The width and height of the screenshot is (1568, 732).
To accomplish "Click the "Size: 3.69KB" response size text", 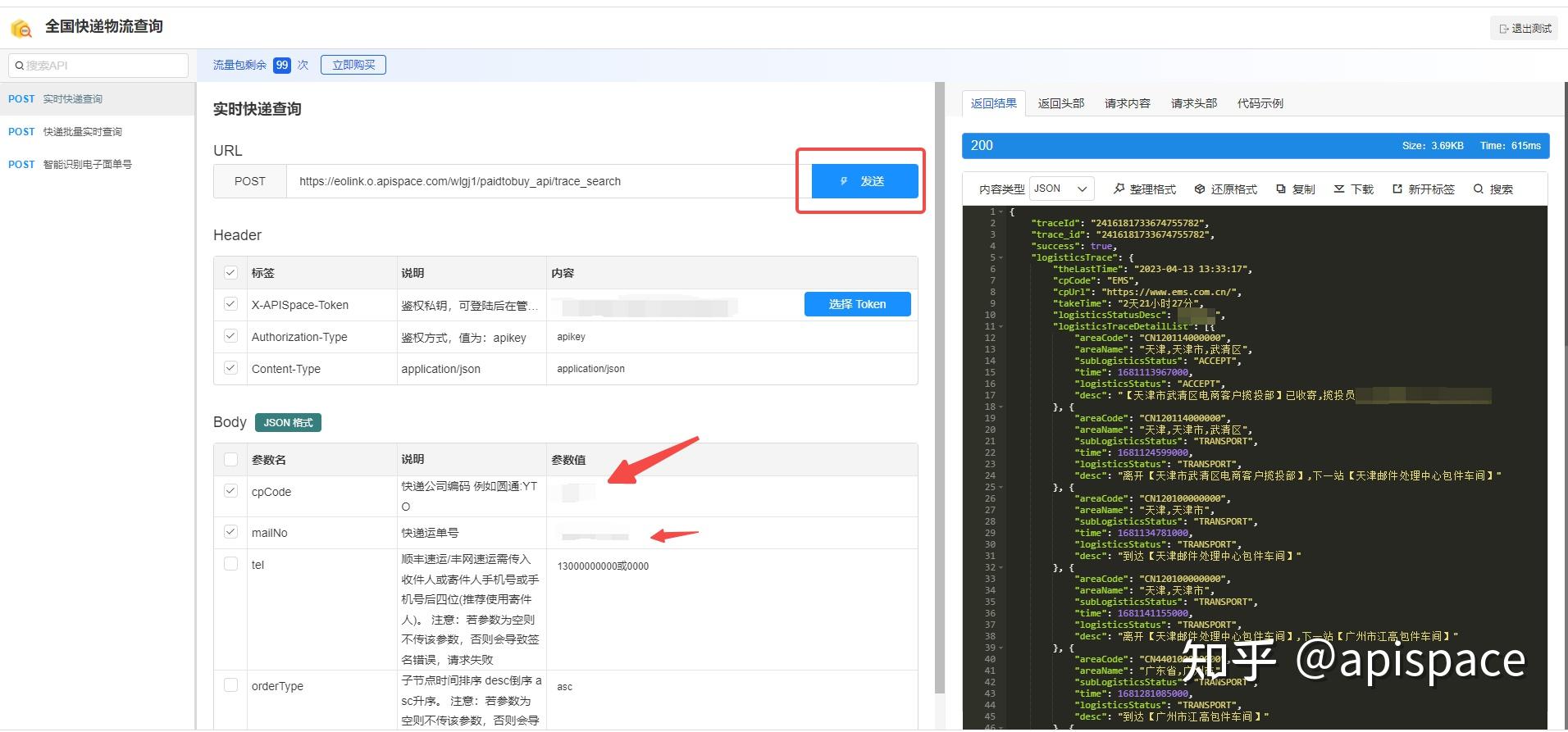I will coord(1433,146).
